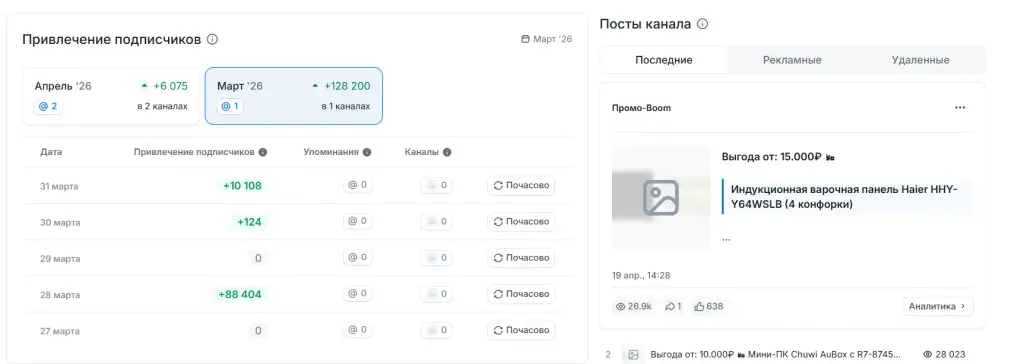Click mentions @ 0 badge for 28 марта

point(358,293)
